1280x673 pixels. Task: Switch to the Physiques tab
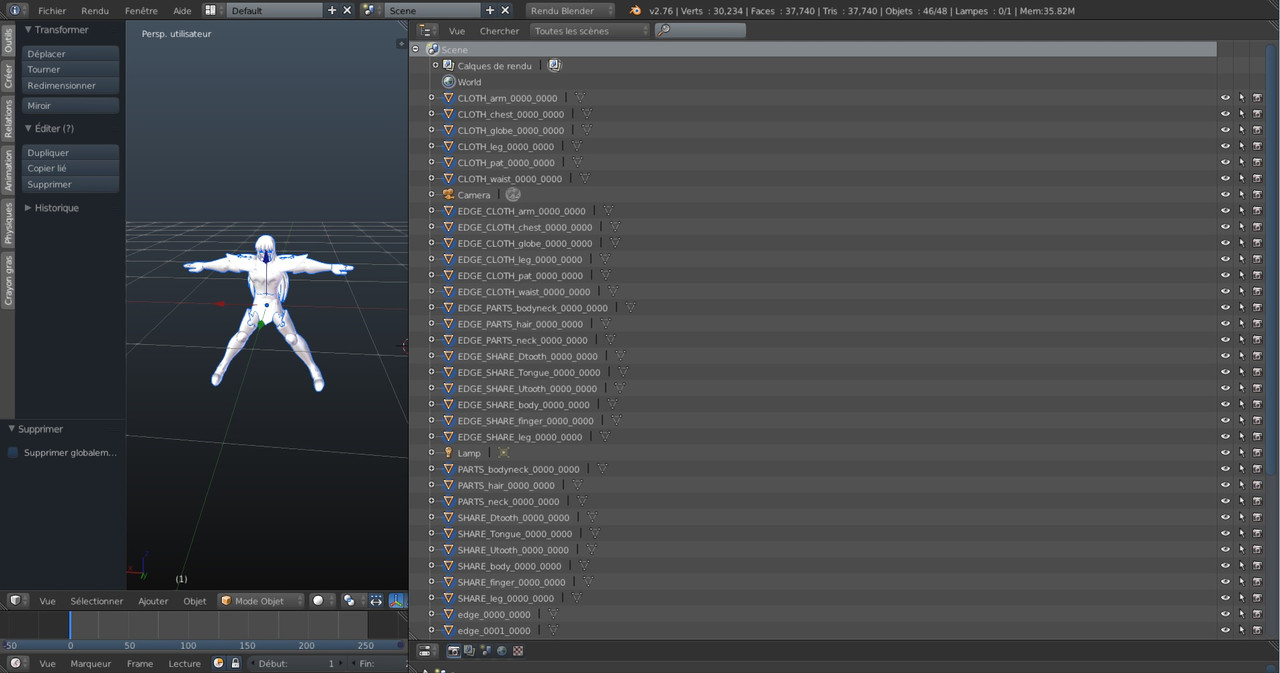click(8, 223)
